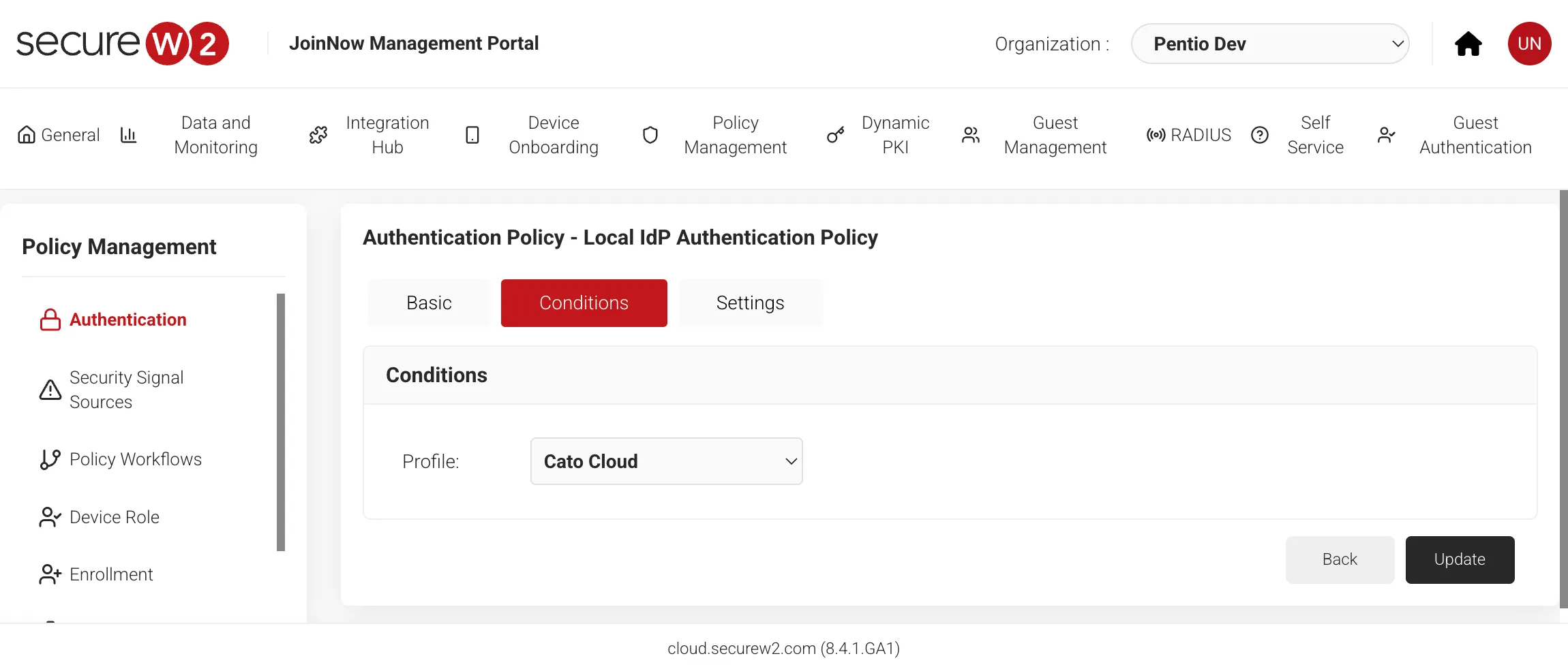
Task: Open Device Role in sidebar
Action: pyautogui.click(x=115, y=517)
